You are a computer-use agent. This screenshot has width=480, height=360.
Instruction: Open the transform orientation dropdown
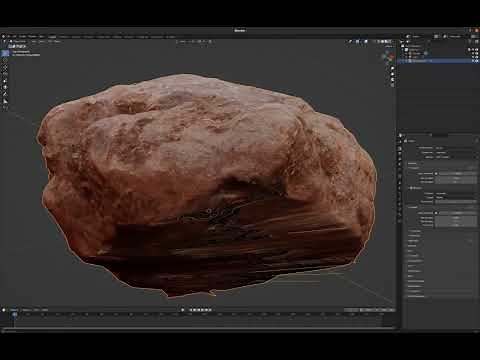185,41
